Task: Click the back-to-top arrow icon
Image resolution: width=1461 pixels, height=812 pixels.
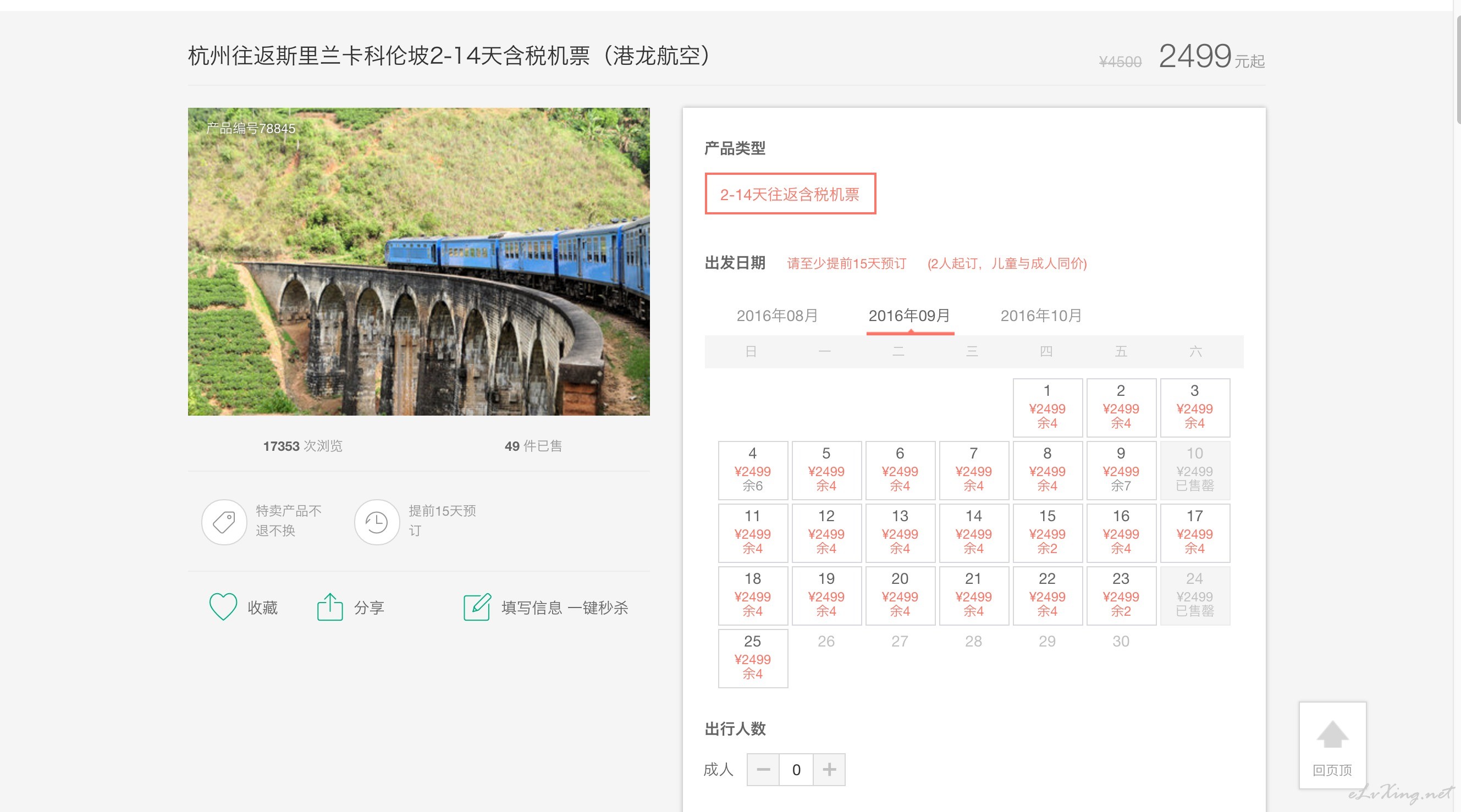Action: [1332, 735]
